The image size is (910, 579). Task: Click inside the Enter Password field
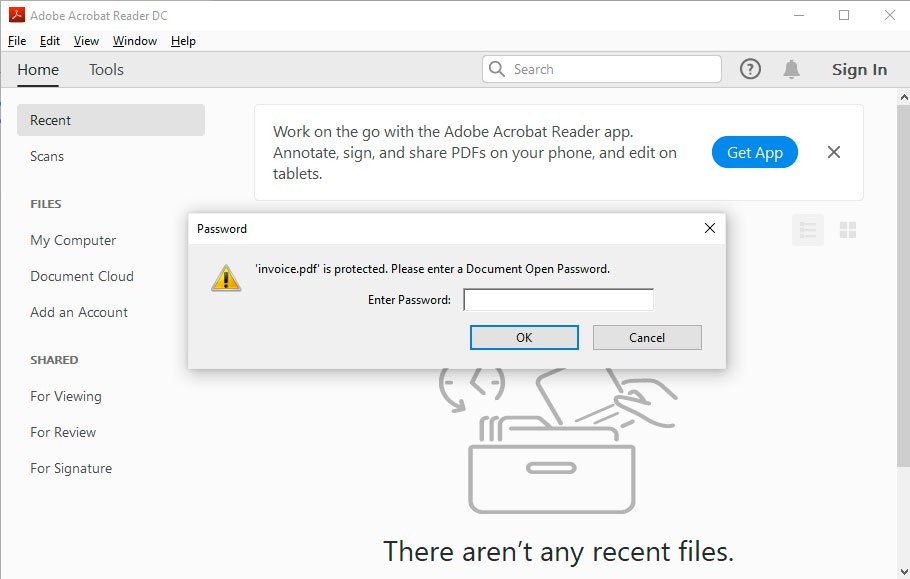tap(558, 299)
